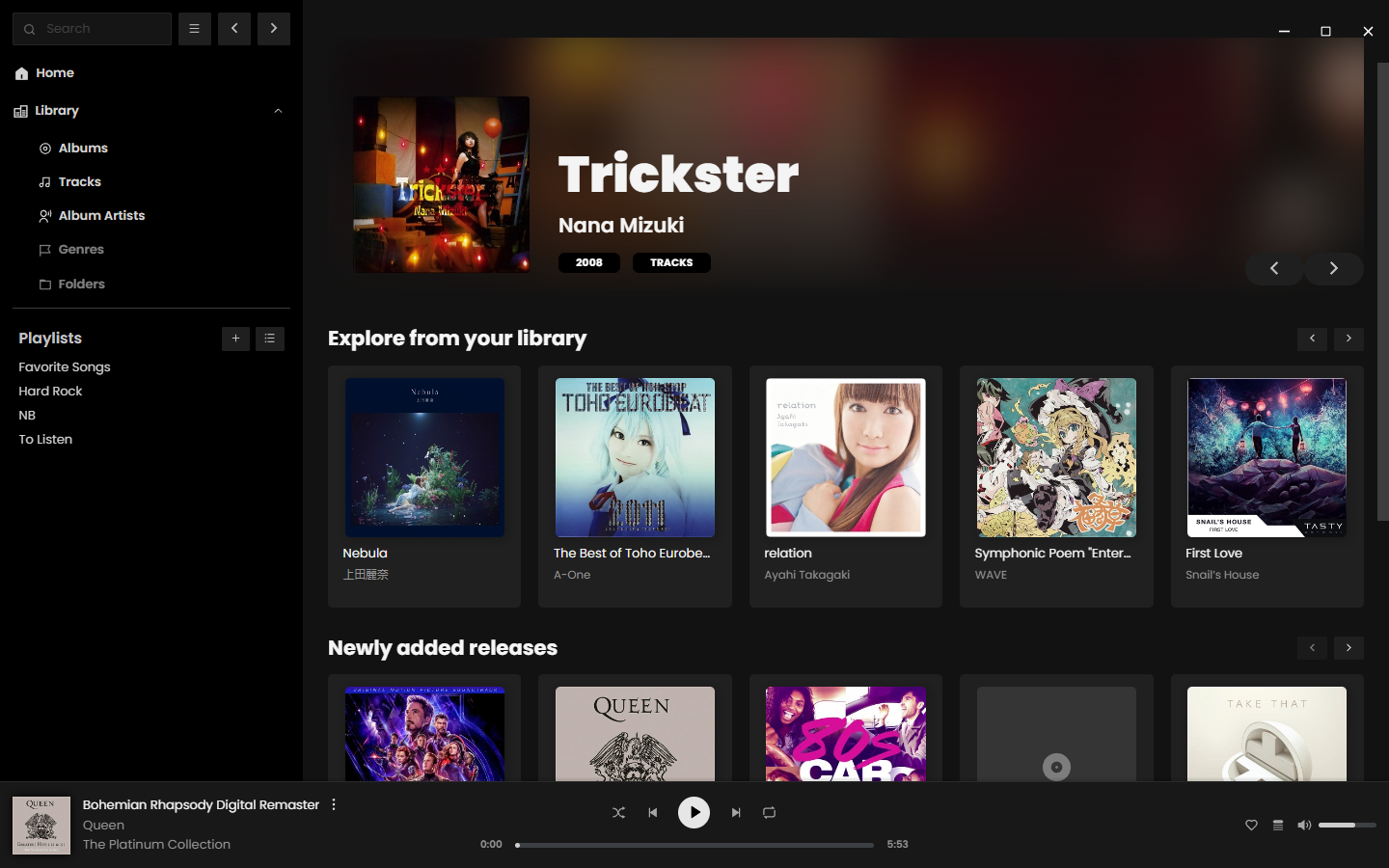Mute the volume speaker icon
The image size is (1389, 868).
click(1304, 826)
